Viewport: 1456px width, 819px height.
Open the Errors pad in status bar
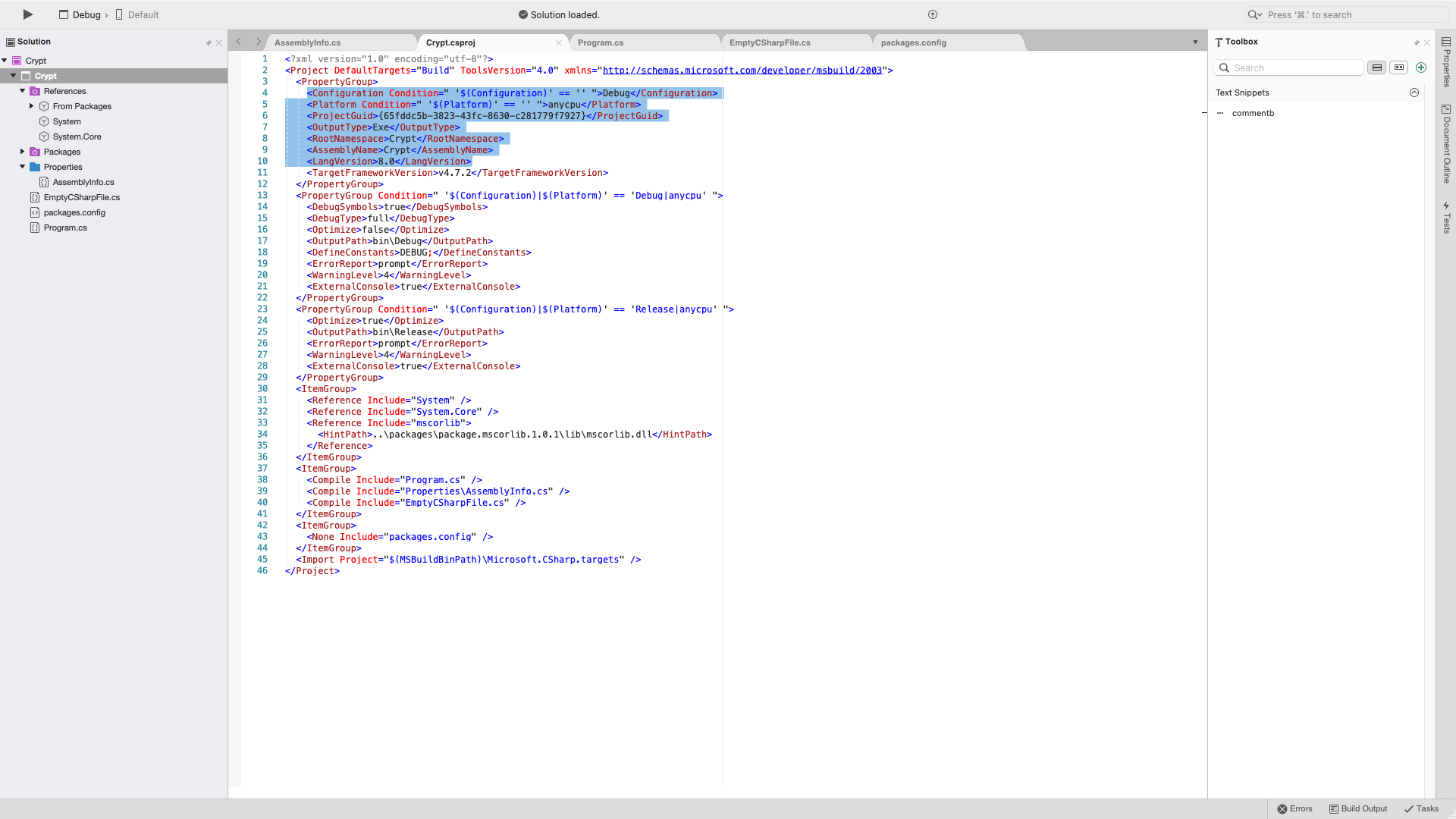[x=1294, y=808]
